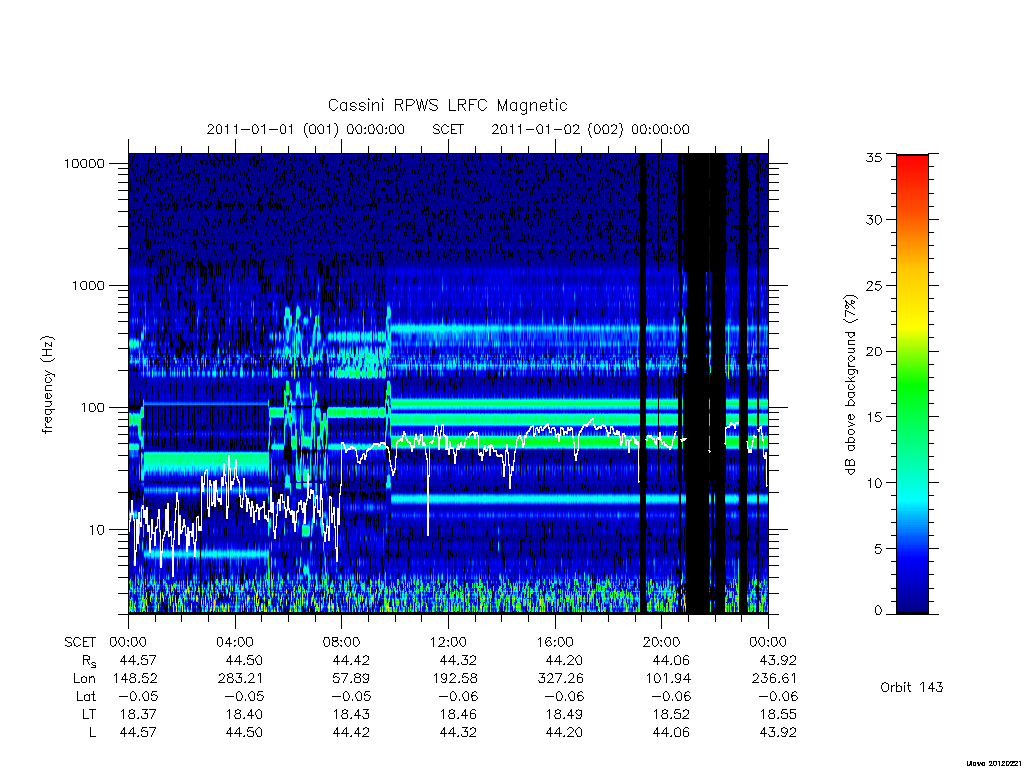Click Rs row value 44.32
Viewport: 1024px width, 768px height.
coord(458,660)
